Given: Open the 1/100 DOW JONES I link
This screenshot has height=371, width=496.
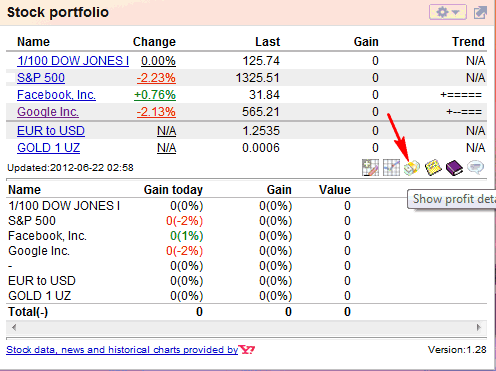Looking at the screenshot, I should (x=73, y=61).
